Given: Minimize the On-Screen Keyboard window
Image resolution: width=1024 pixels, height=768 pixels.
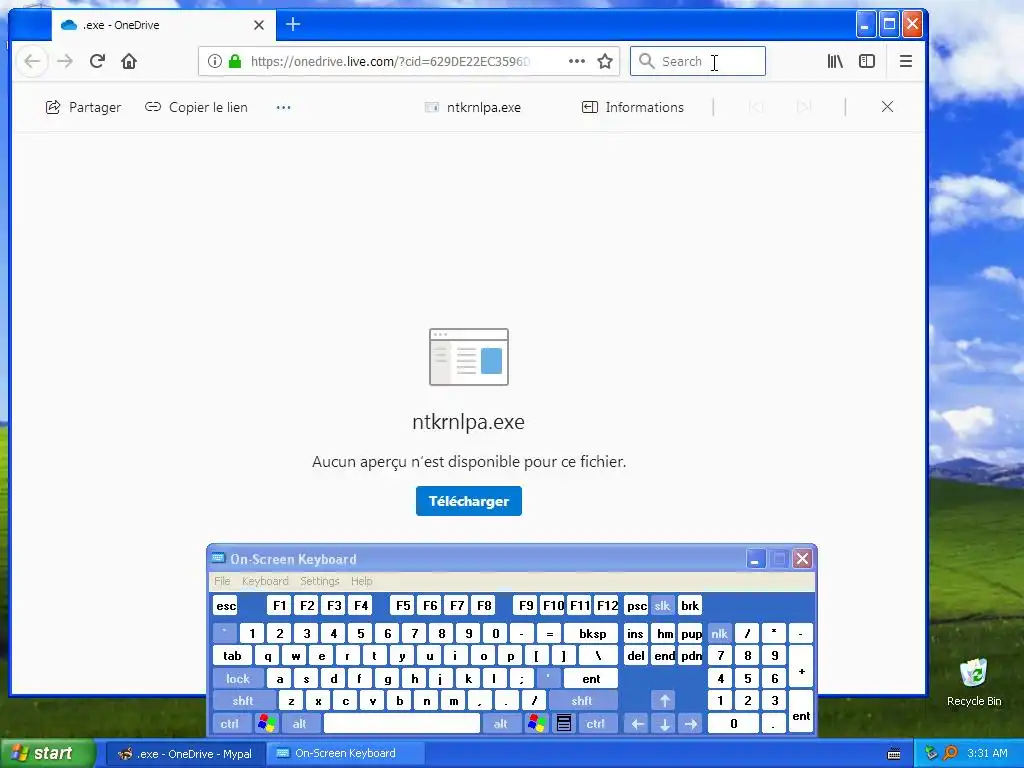Looking at the screenshot, I should tap(756, 559).
